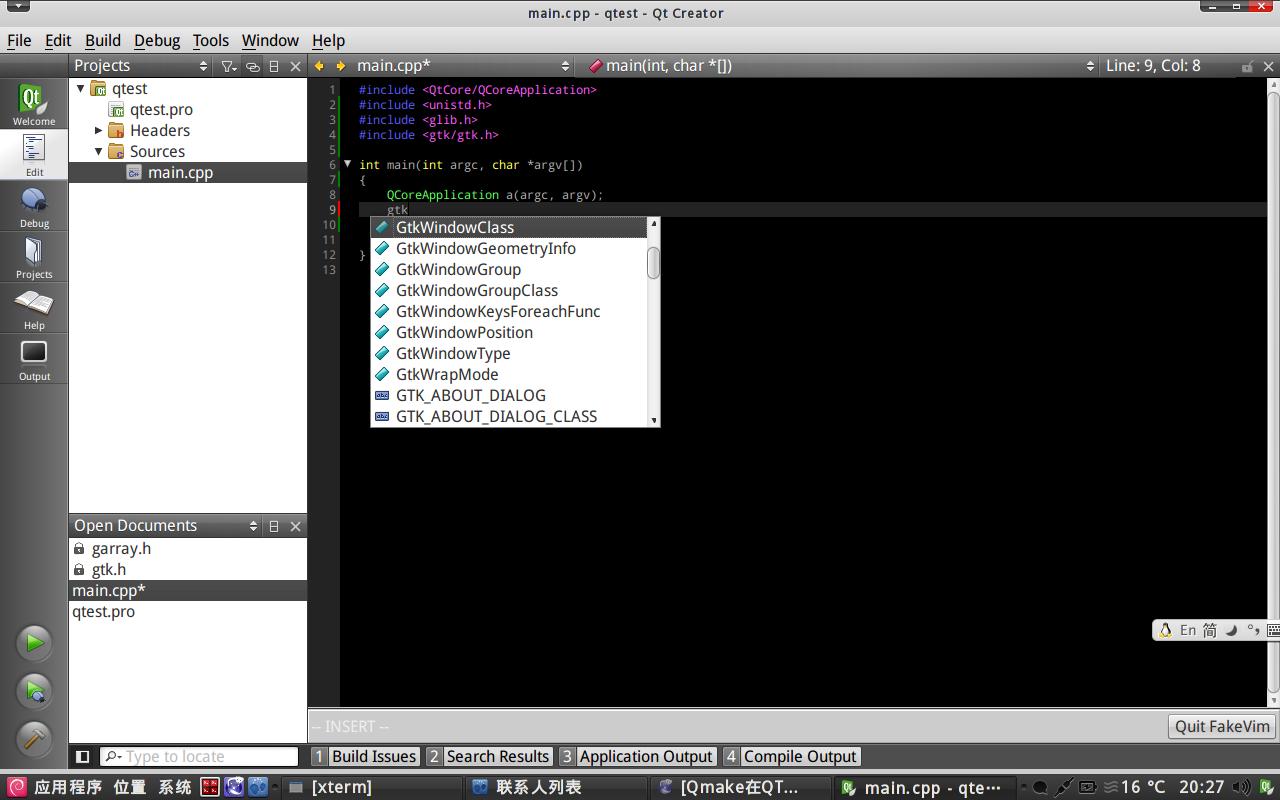Open the filter tree options in Projects panel
The width and height of the screenshot is (1280, 800).
click(229, 66)
